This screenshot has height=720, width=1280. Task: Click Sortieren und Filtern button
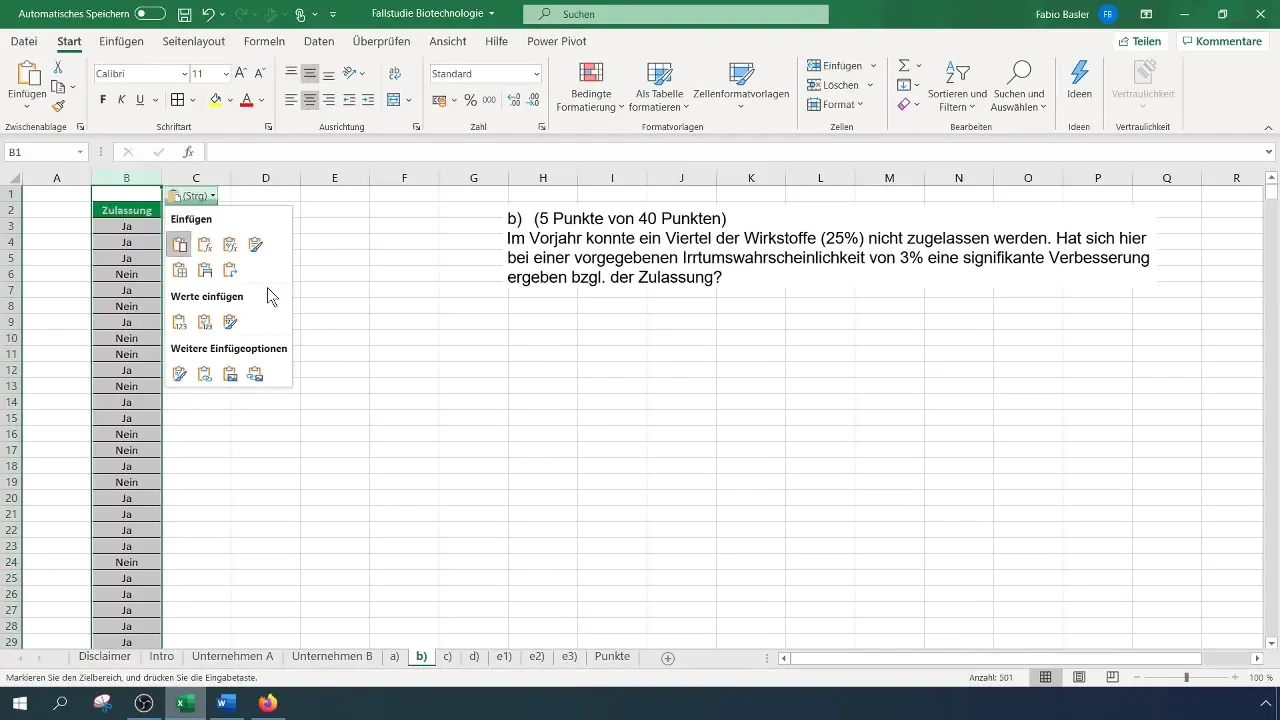tap(958, 86)
